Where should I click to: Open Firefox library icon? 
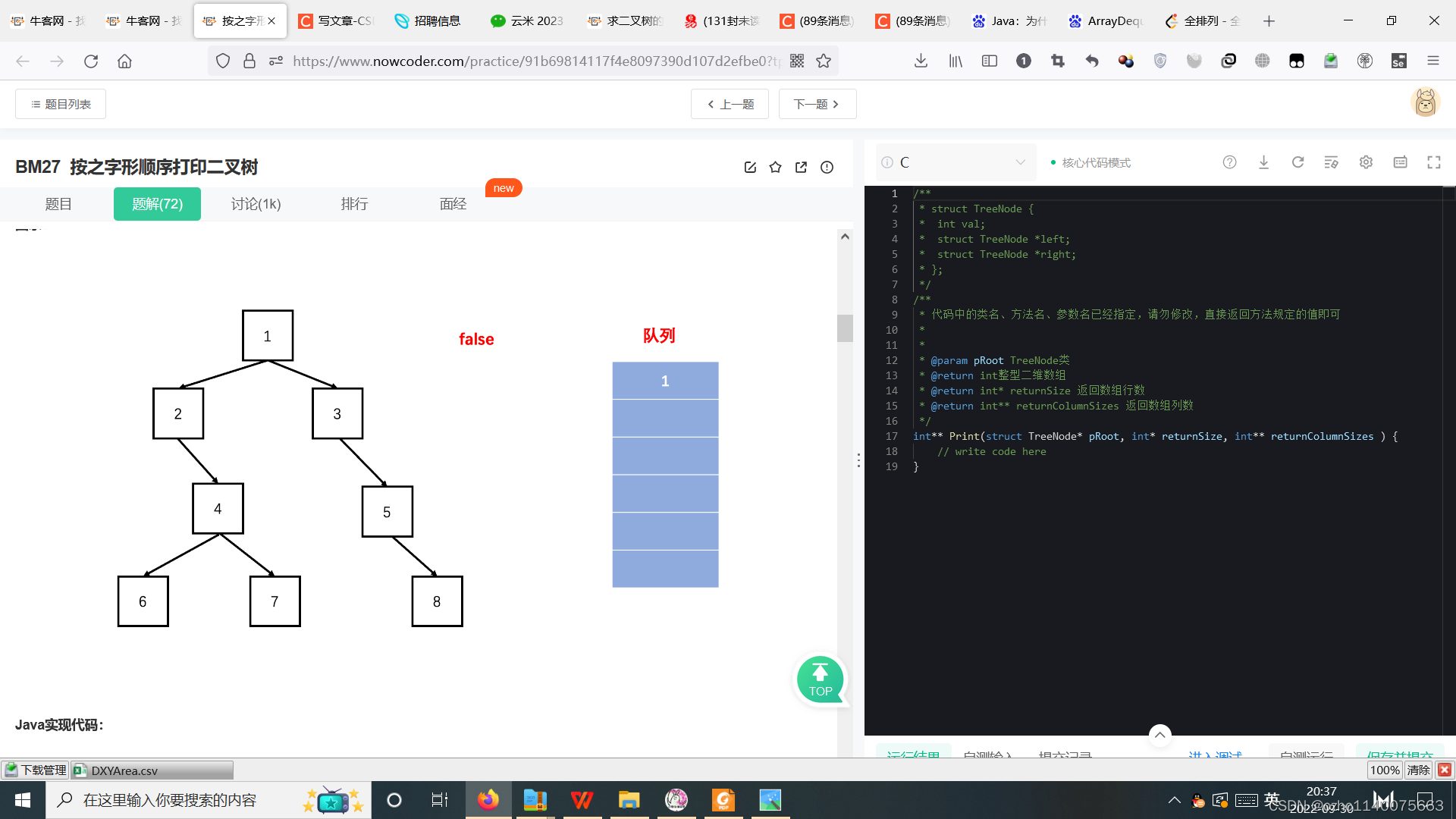(955, 61)
